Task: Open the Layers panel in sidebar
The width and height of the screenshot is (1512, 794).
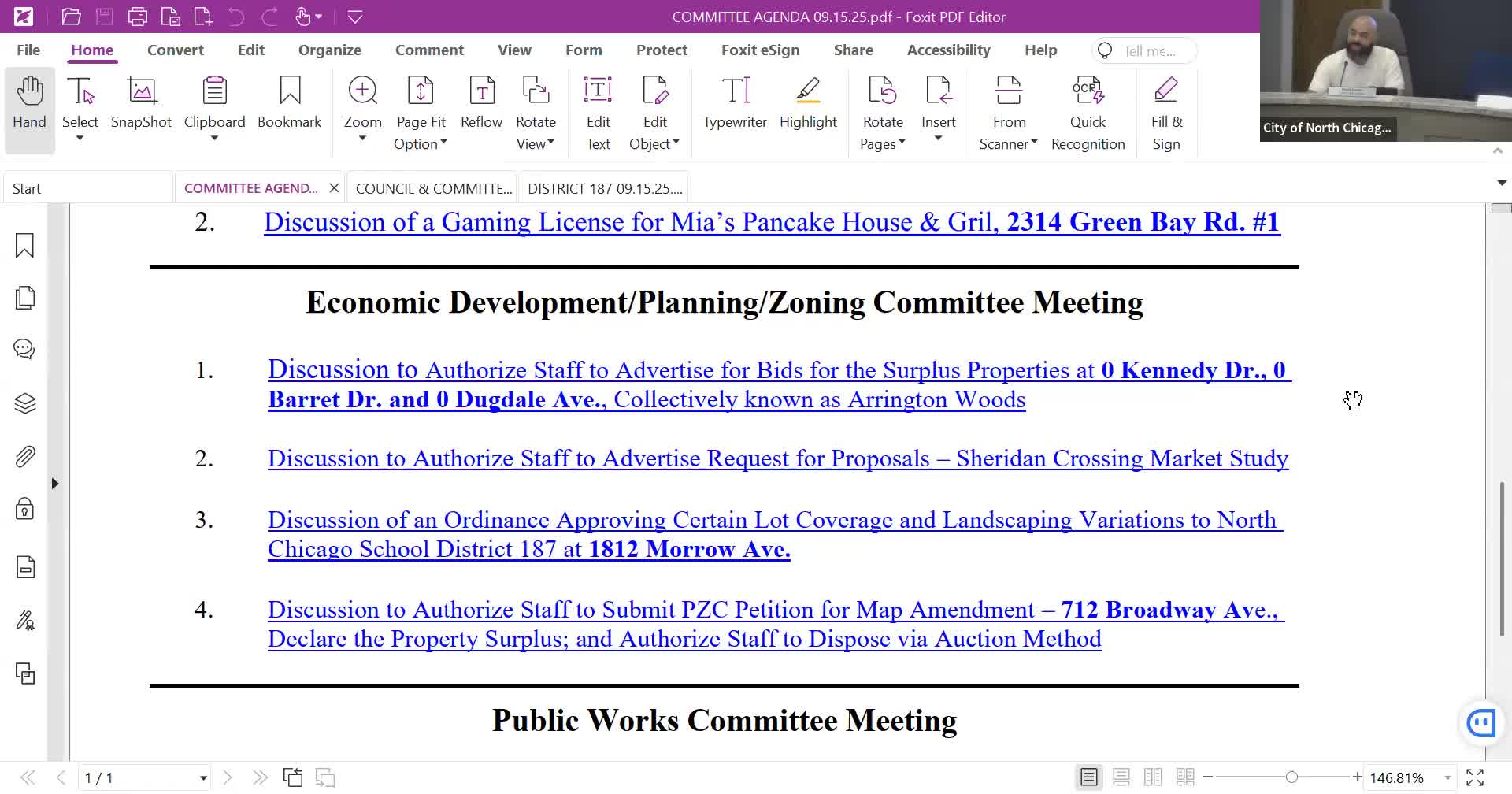Action: pos(25,403)
